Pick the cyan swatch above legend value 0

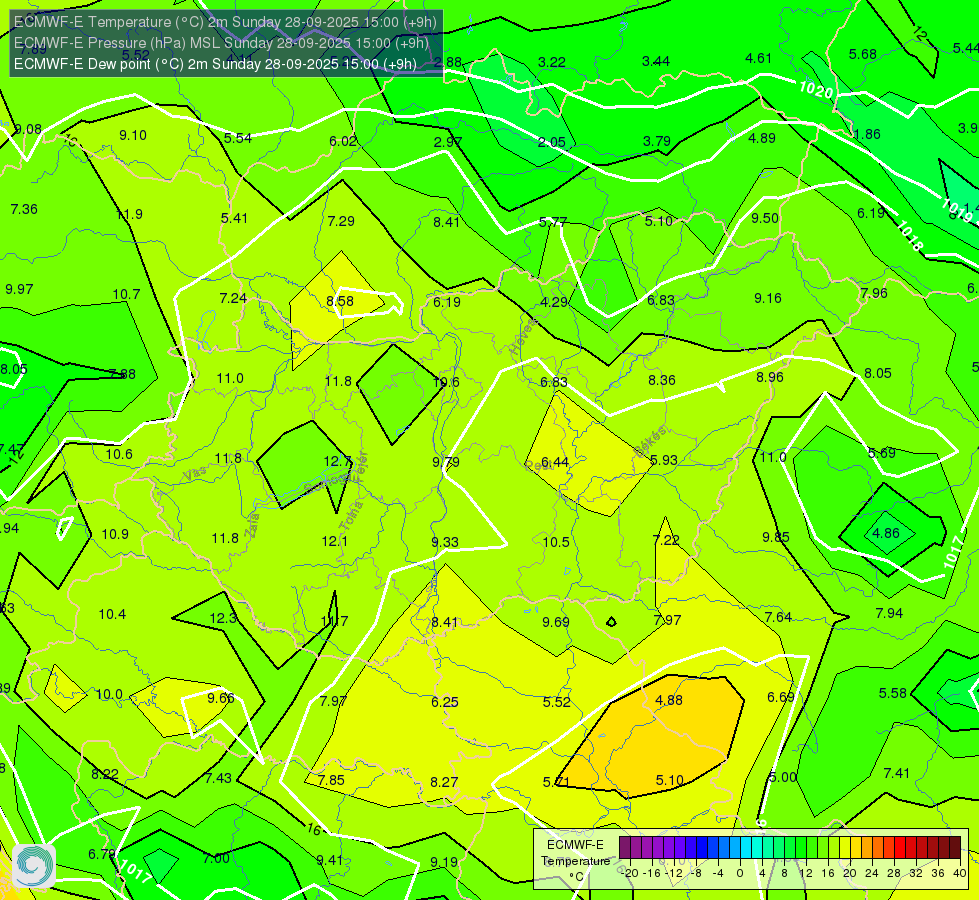coord(745,848)
